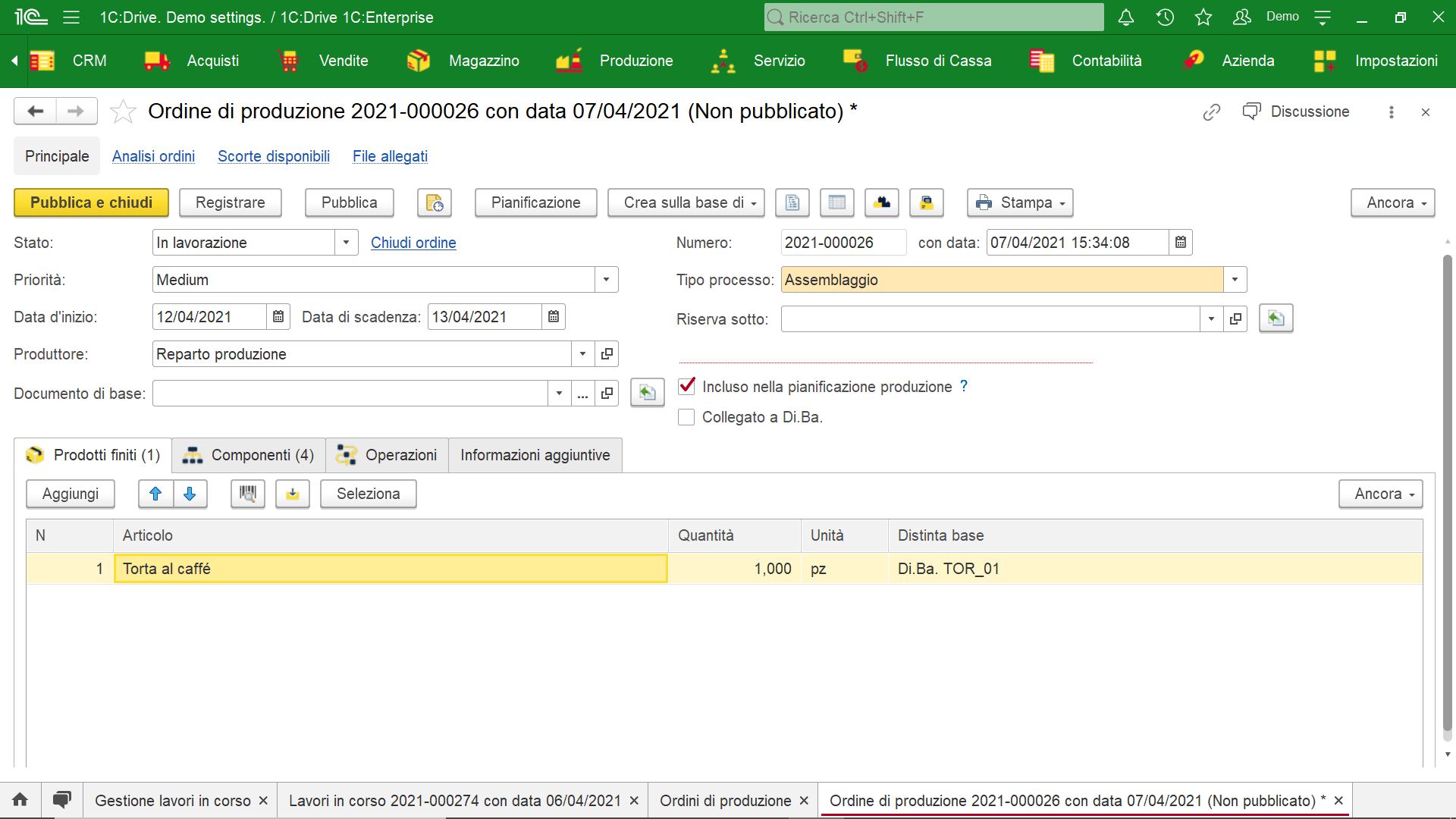This screenshot has height=819, width=1456.
Task: Go forward with the right arrow
Action: (76, 111)
